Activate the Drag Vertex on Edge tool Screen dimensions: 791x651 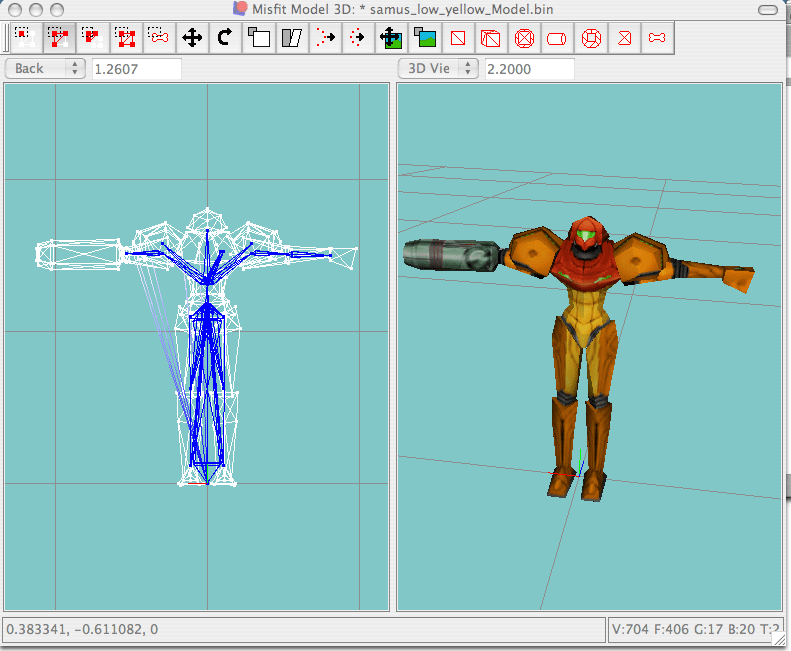pos(358,37)
